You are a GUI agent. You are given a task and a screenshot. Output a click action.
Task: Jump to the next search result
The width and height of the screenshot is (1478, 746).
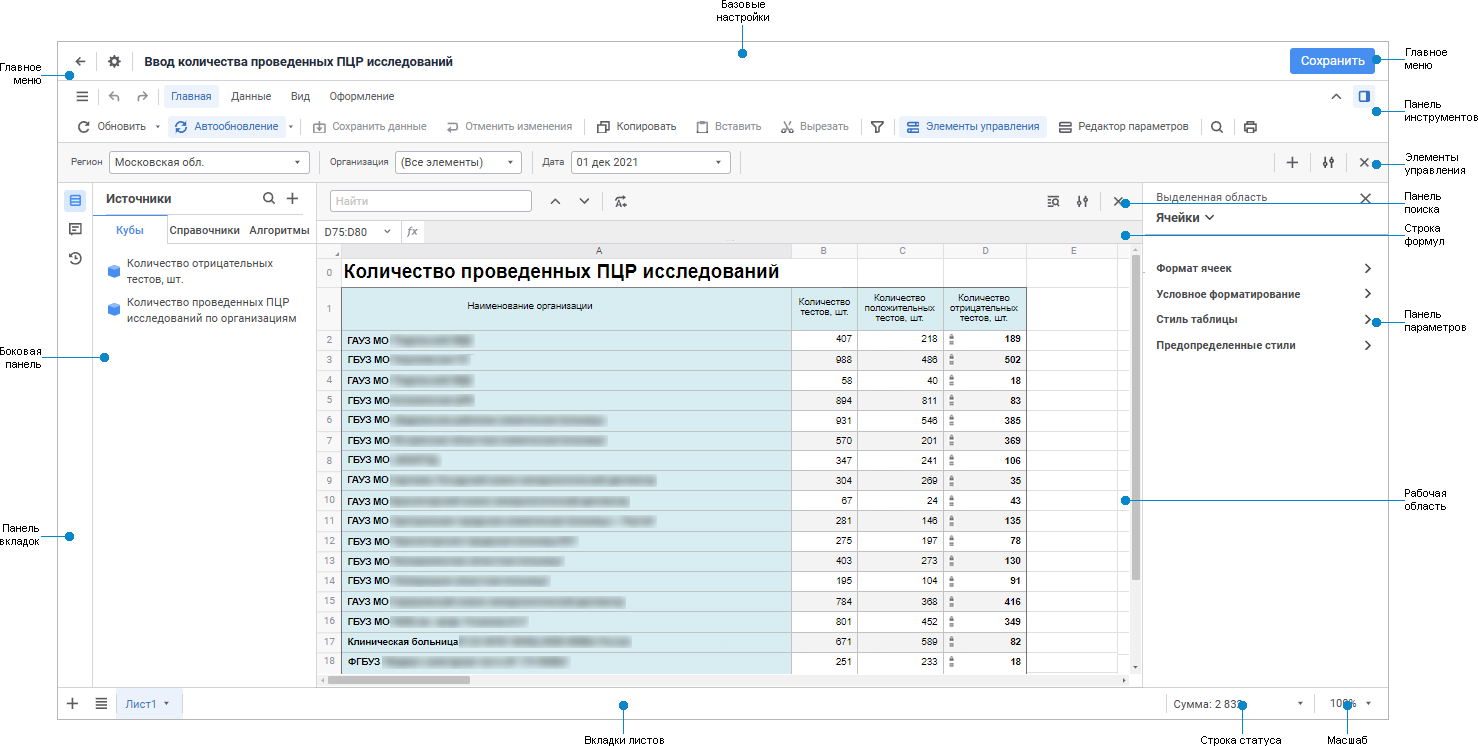(585, 201)
